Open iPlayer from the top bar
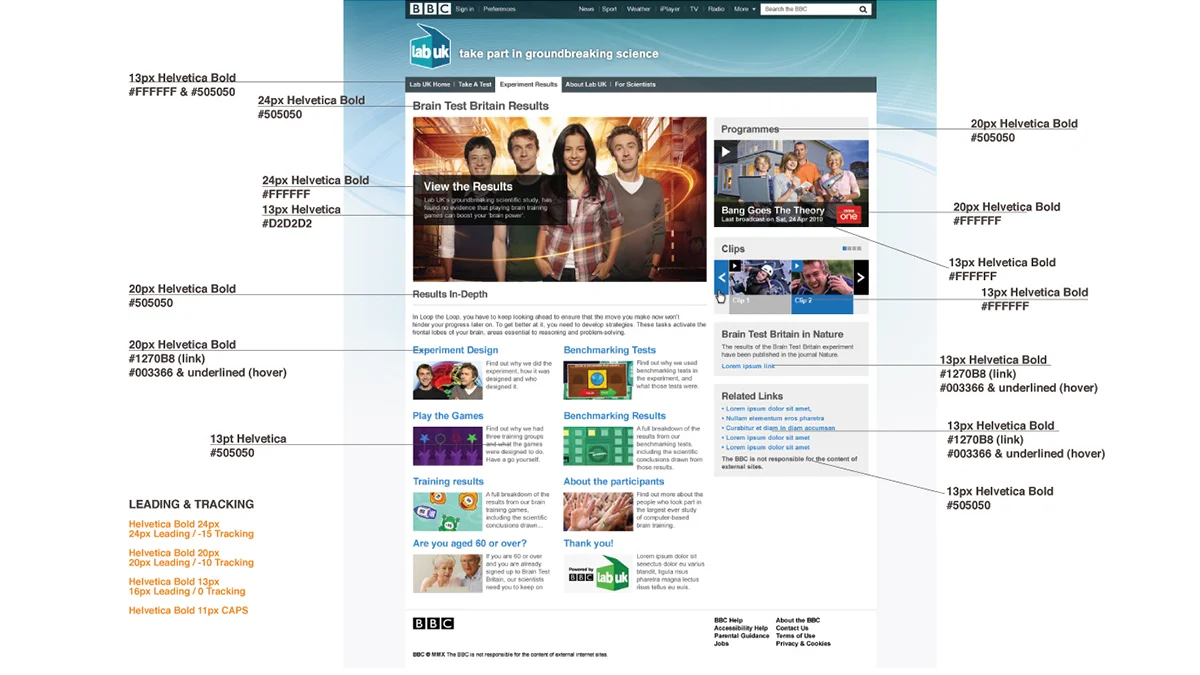1200x675 pixels. coord(669,9)
